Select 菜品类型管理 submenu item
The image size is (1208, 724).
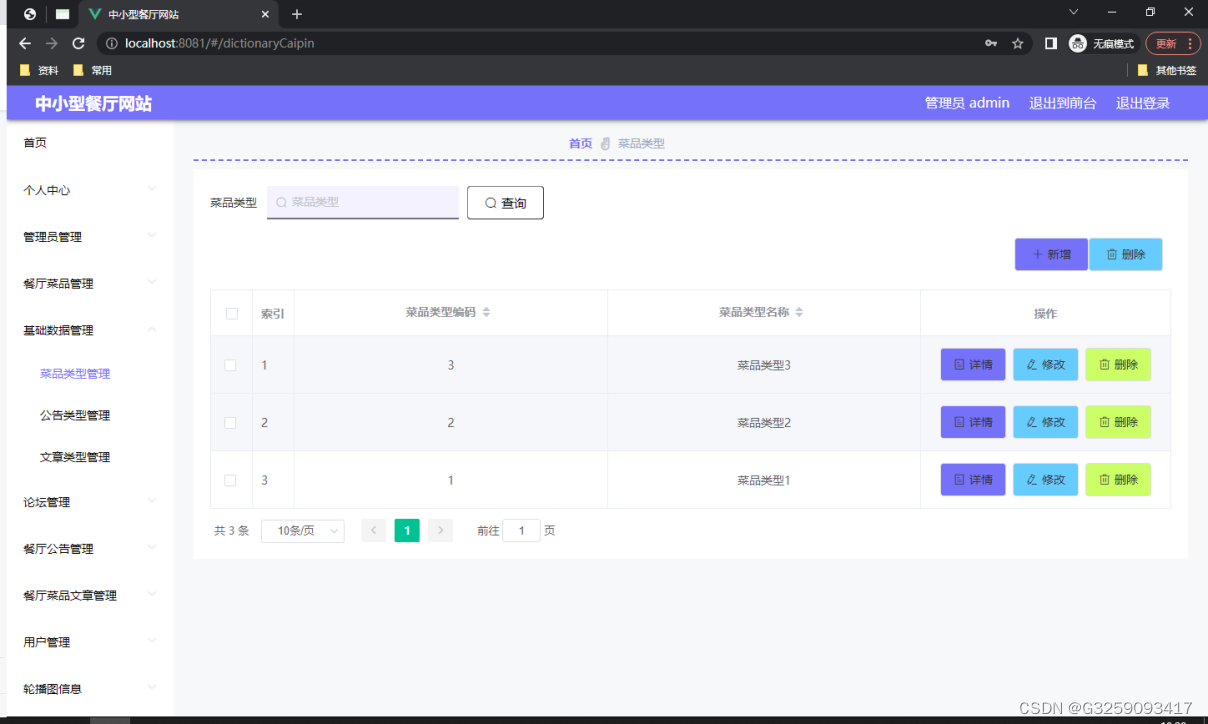75,374
